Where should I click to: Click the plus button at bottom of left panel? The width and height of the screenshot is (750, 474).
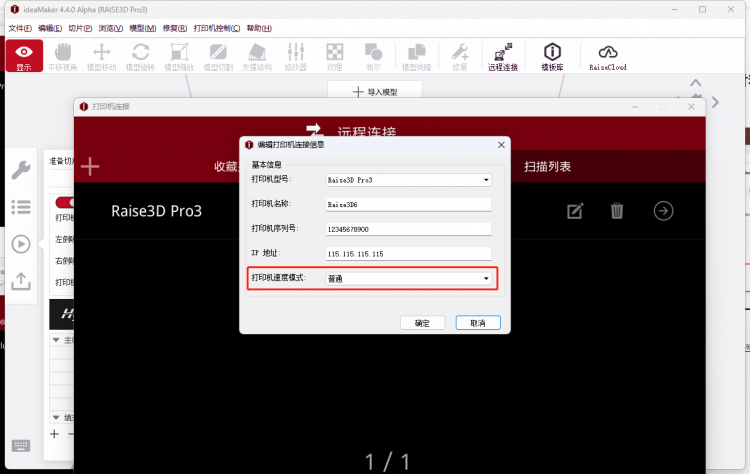55,434
